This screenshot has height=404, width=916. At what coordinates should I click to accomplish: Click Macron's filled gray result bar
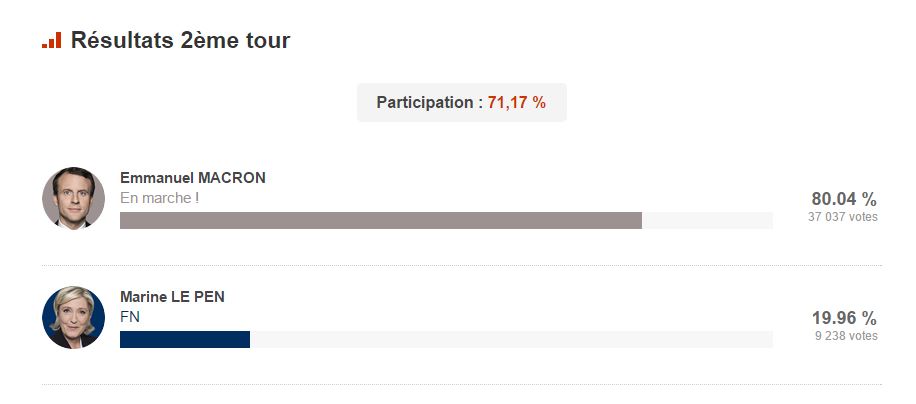pos(380,221)
